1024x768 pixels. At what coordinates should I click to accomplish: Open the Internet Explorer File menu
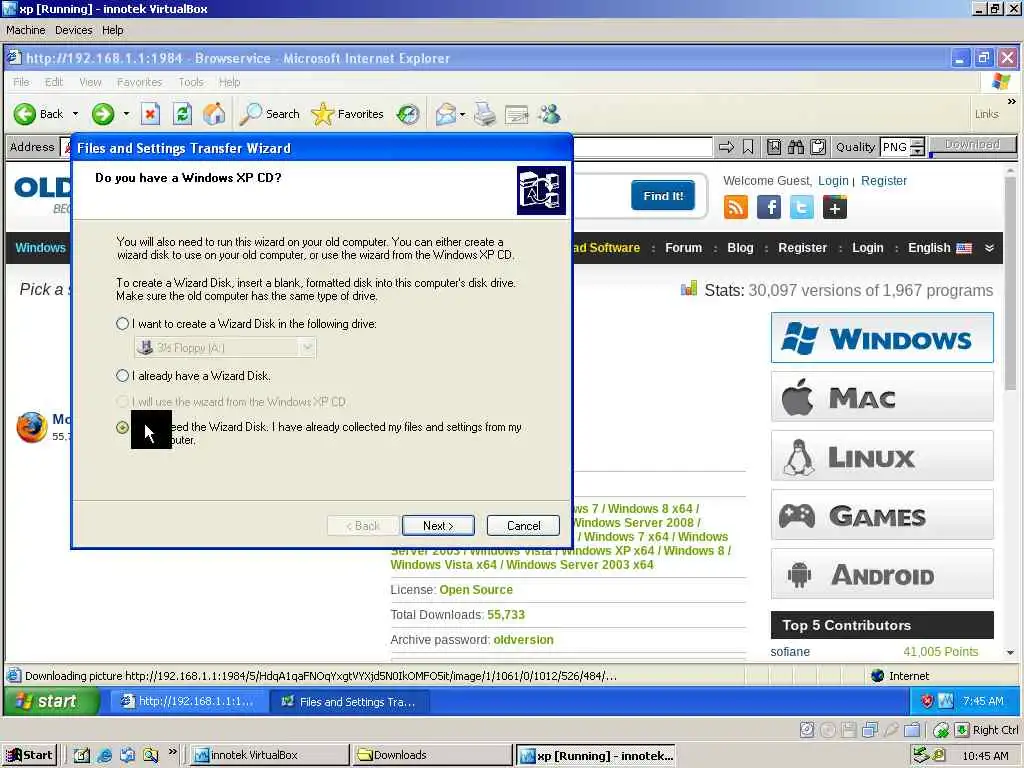[x=22, y=82]
